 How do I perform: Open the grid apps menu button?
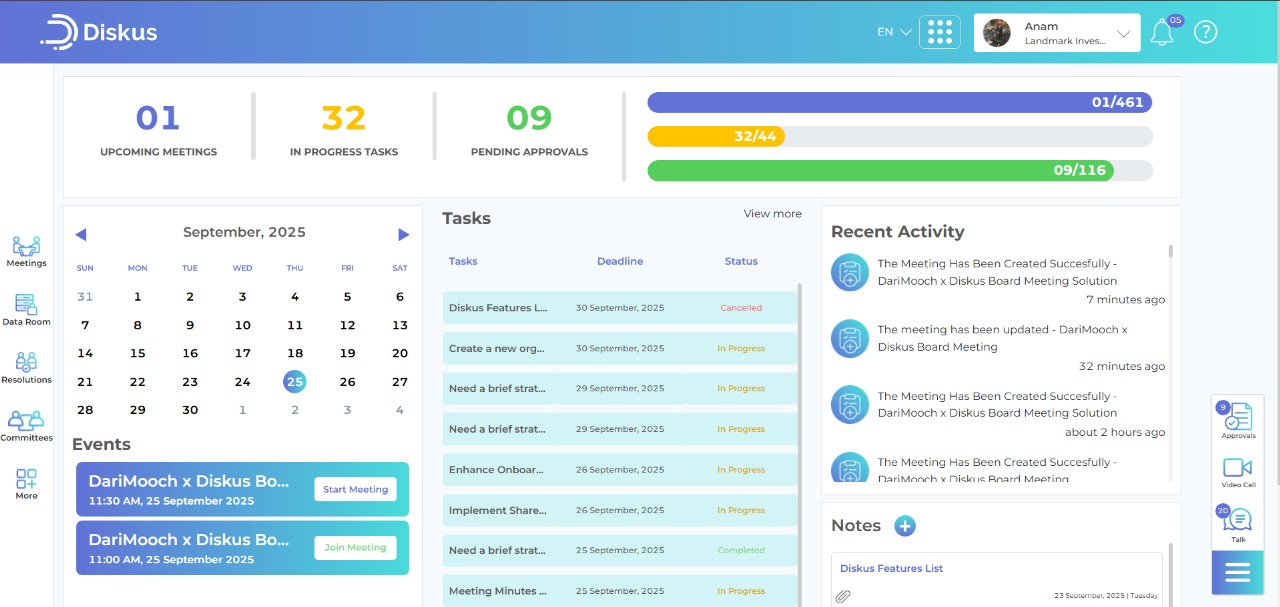(x=939, y=32)
